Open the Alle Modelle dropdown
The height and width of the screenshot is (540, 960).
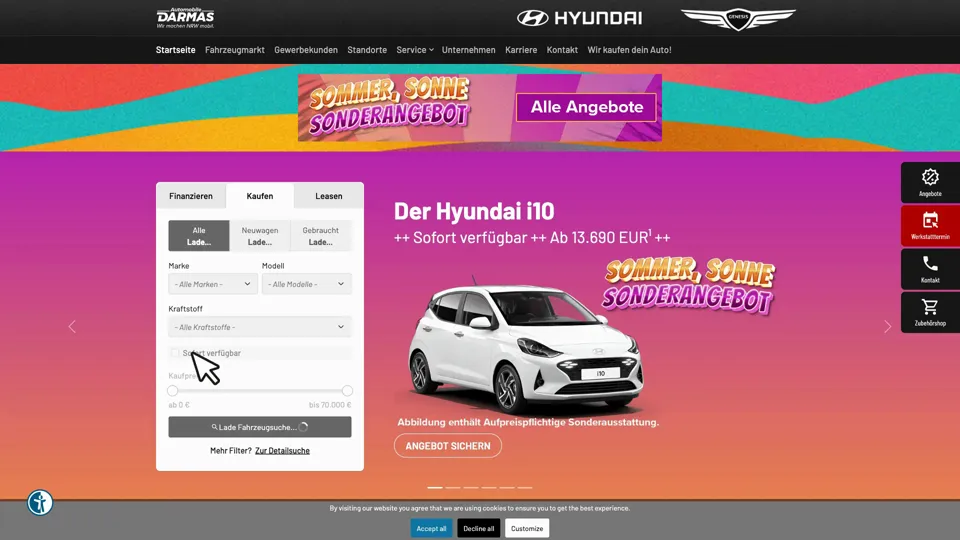[307, 284]
